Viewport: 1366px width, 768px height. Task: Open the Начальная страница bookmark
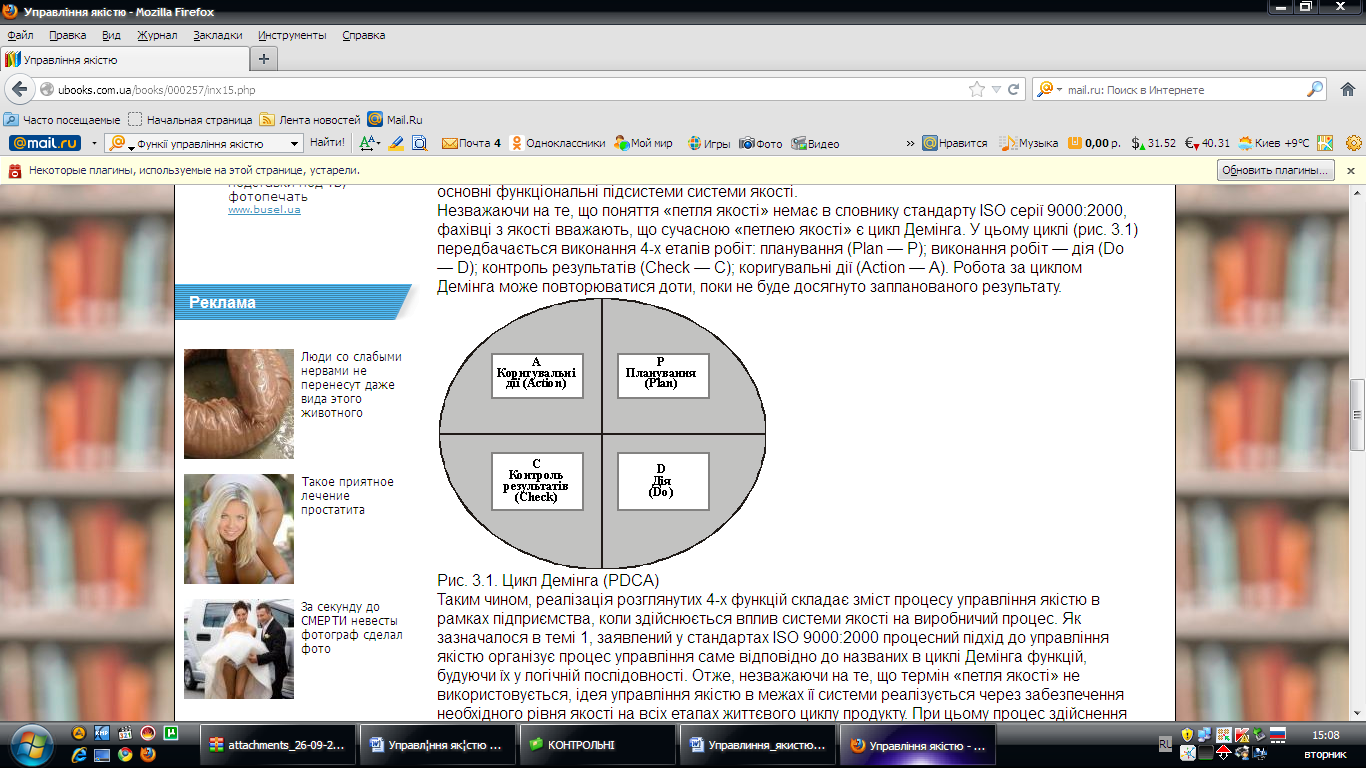[190, 119]
